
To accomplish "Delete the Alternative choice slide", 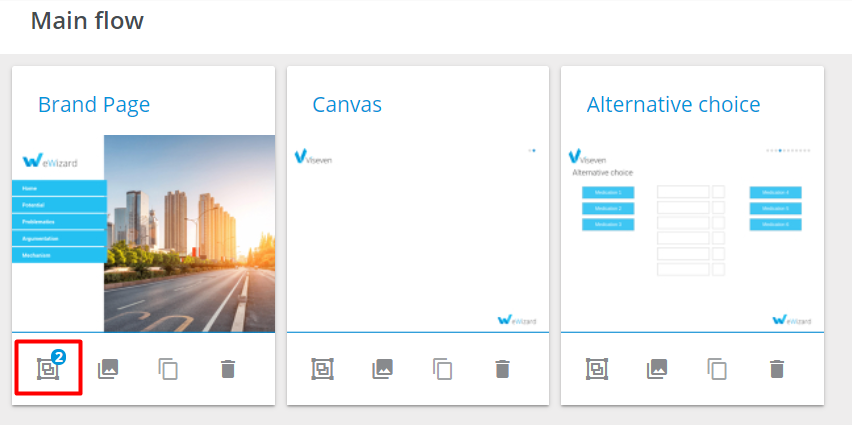I will tap(776, 369).
